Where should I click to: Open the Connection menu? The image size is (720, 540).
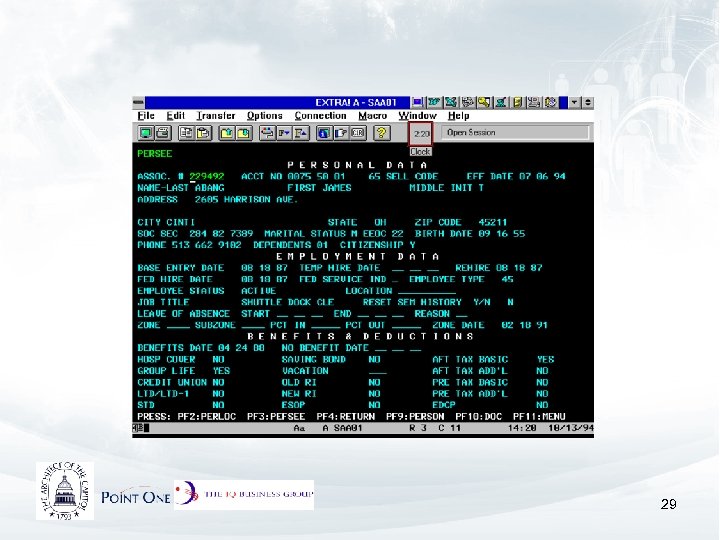(x=321, y=116)
